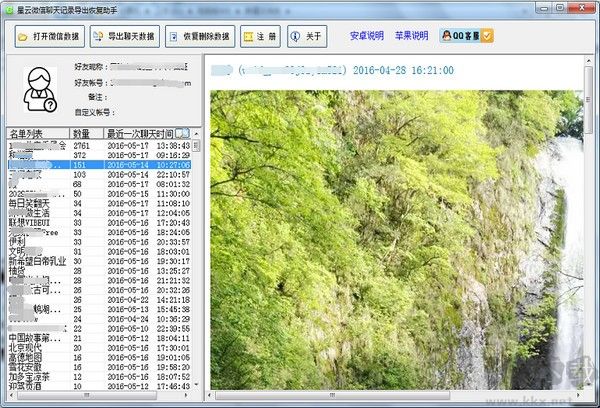Click timestamp 2016-04-22 14:21:18
The image size is (600, 408).
[148, 300]
